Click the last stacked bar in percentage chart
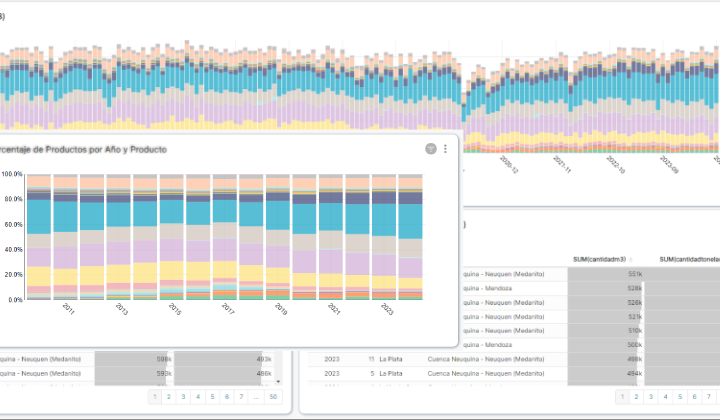Screen dimensions: 720x420 pyautogui.click(x=411, y=237)
